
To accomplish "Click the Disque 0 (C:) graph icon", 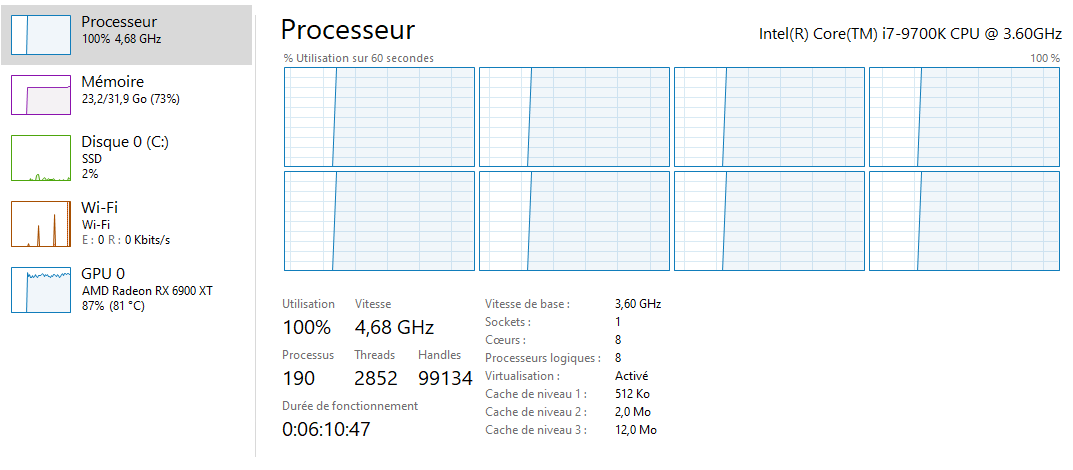I will [40, 158].
